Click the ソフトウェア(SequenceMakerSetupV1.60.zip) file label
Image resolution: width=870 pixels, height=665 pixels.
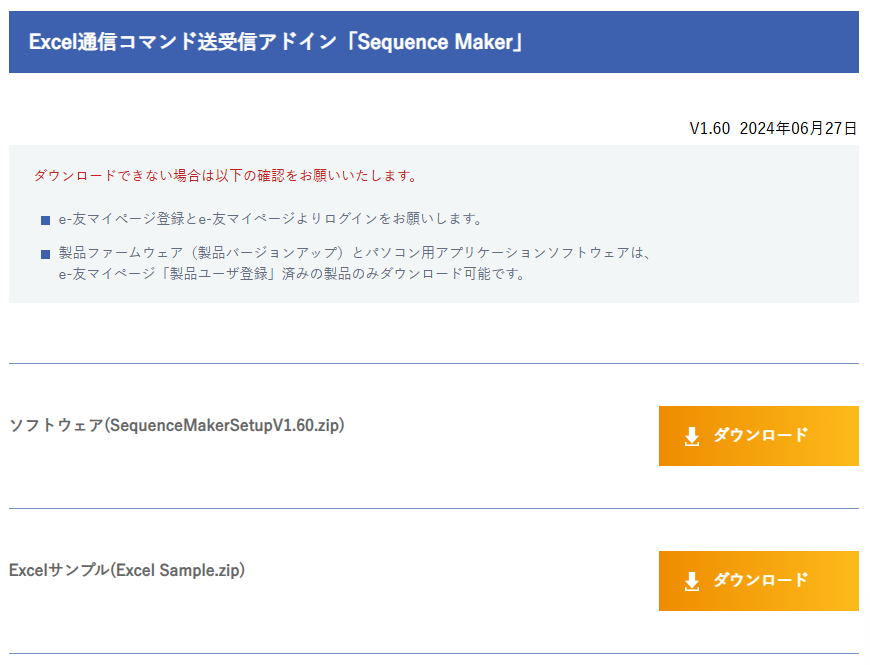tap(177, 425)
